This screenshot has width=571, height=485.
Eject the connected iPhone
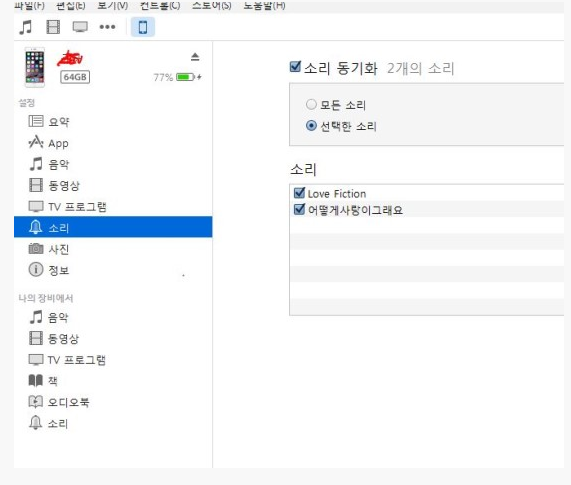tap(195, 57)
